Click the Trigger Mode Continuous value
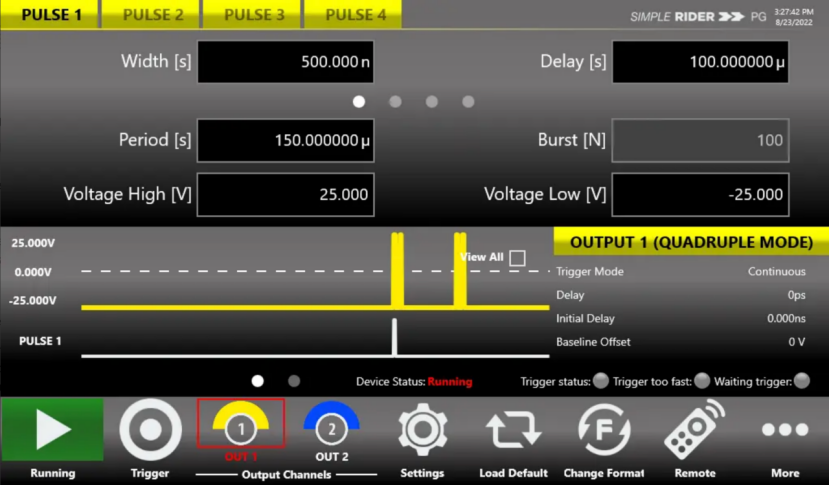This screenshot has height=486, width=829. coord(776,271)
